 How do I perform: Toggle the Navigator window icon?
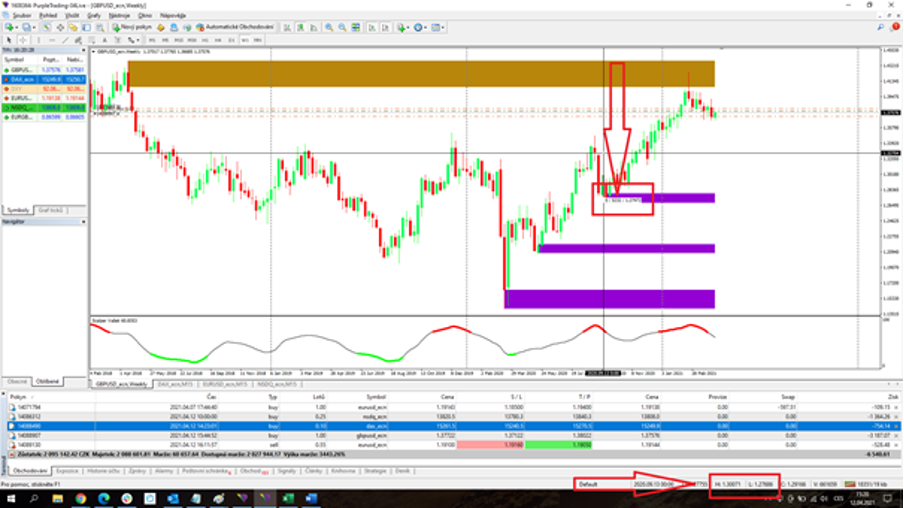(x=73, y=27)
